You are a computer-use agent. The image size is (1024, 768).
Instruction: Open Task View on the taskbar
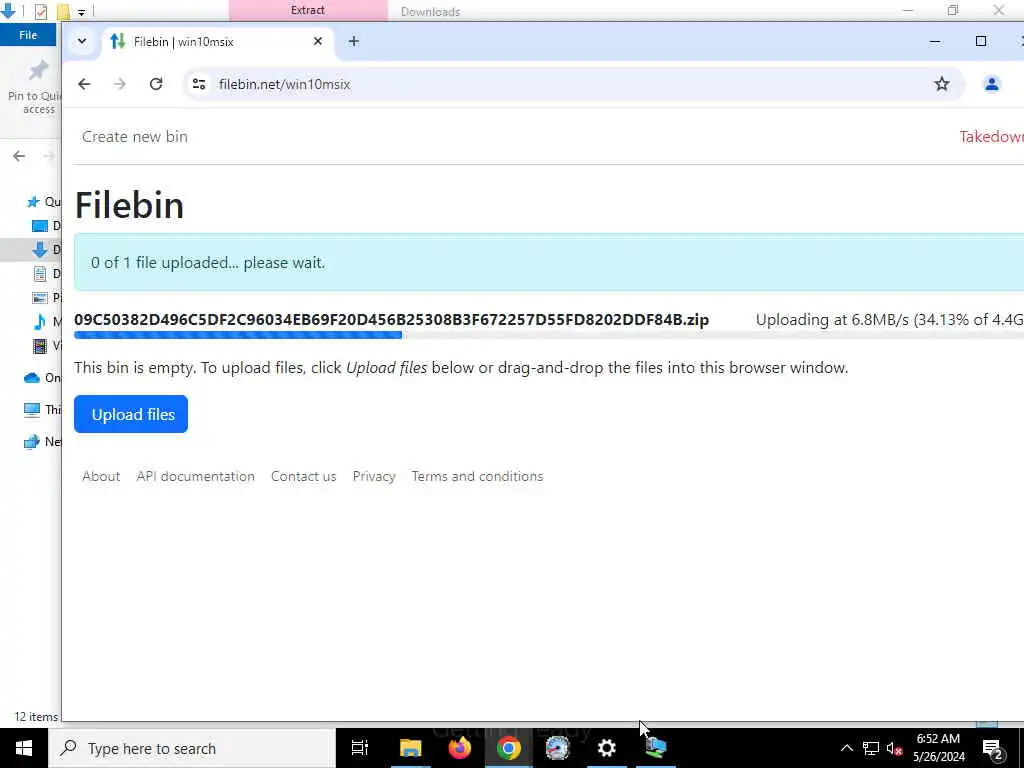[x=360, y=748]
